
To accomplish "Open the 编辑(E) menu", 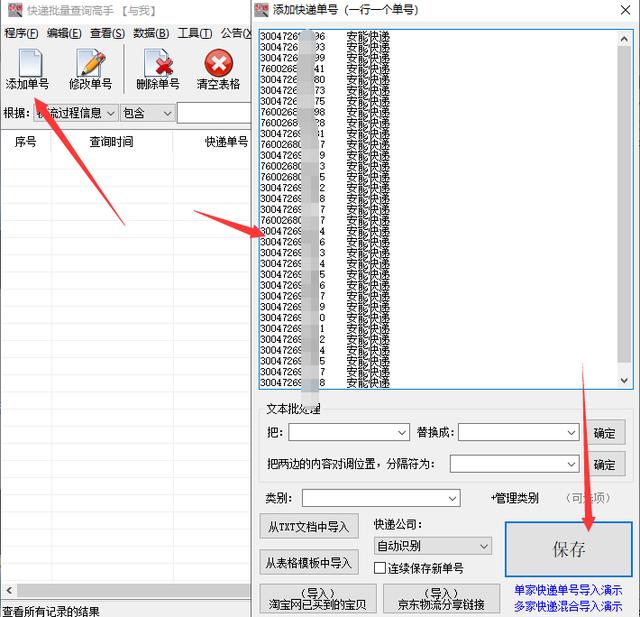I will [64, 33].
